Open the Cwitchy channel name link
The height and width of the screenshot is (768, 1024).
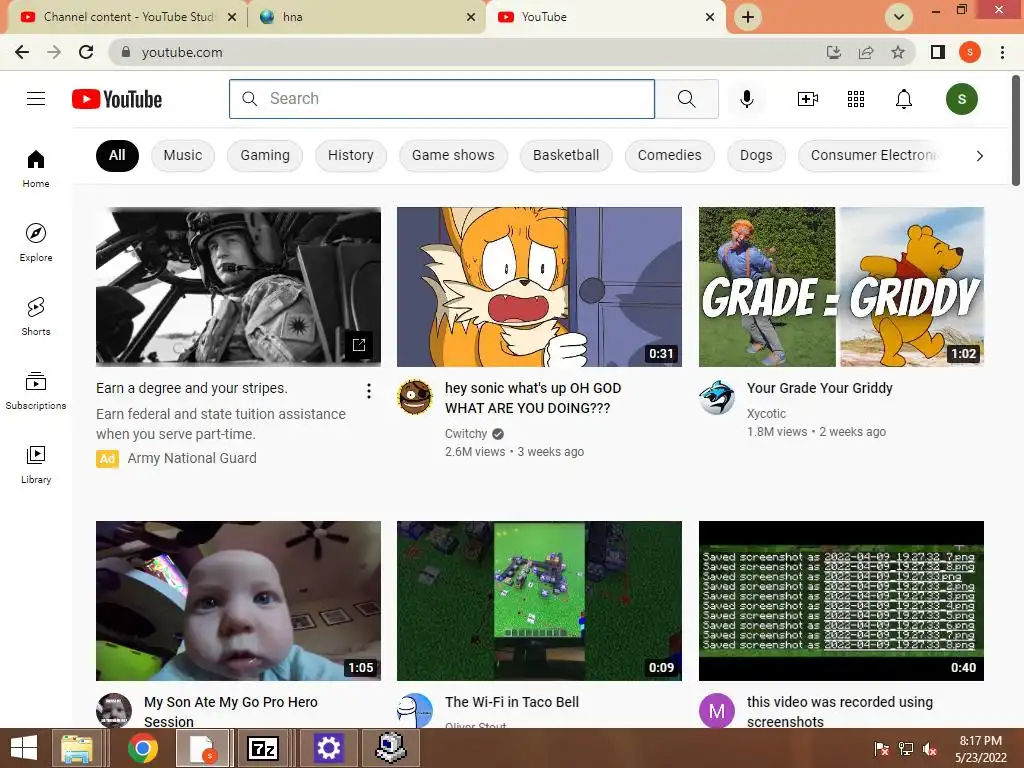click(466, 434)
